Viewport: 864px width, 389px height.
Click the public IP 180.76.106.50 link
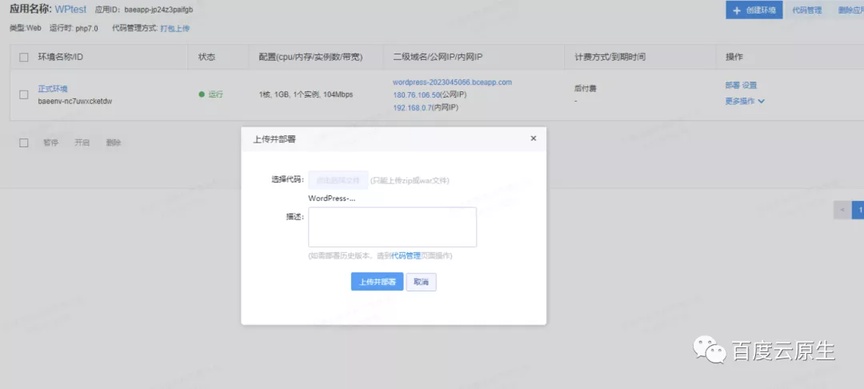(x=417, y=95)
